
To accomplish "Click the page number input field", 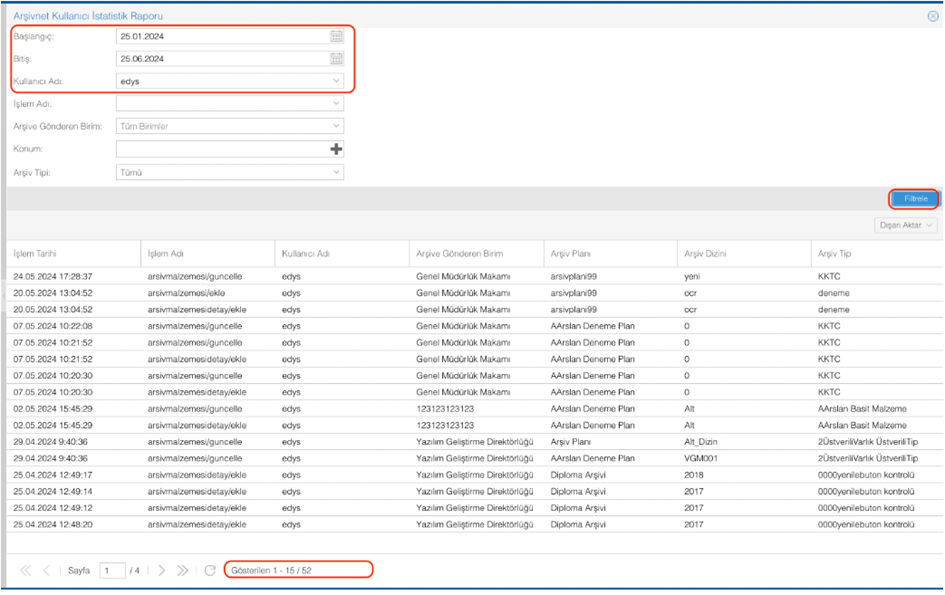I will coord(112,570).
